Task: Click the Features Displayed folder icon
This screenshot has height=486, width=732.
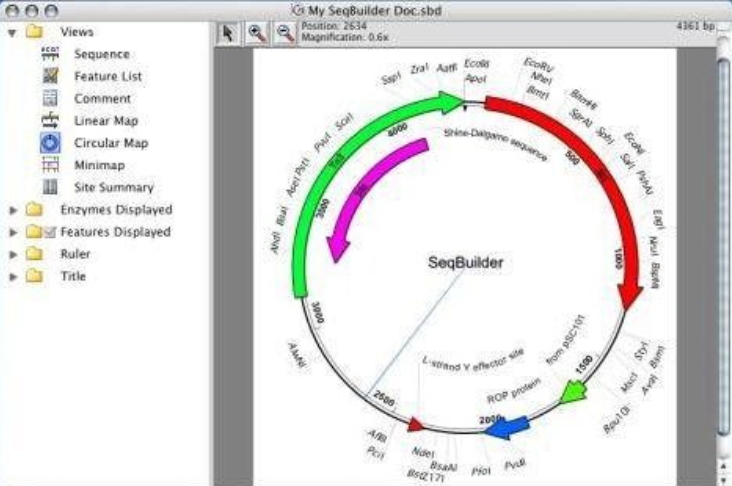Action: (34, 232)
